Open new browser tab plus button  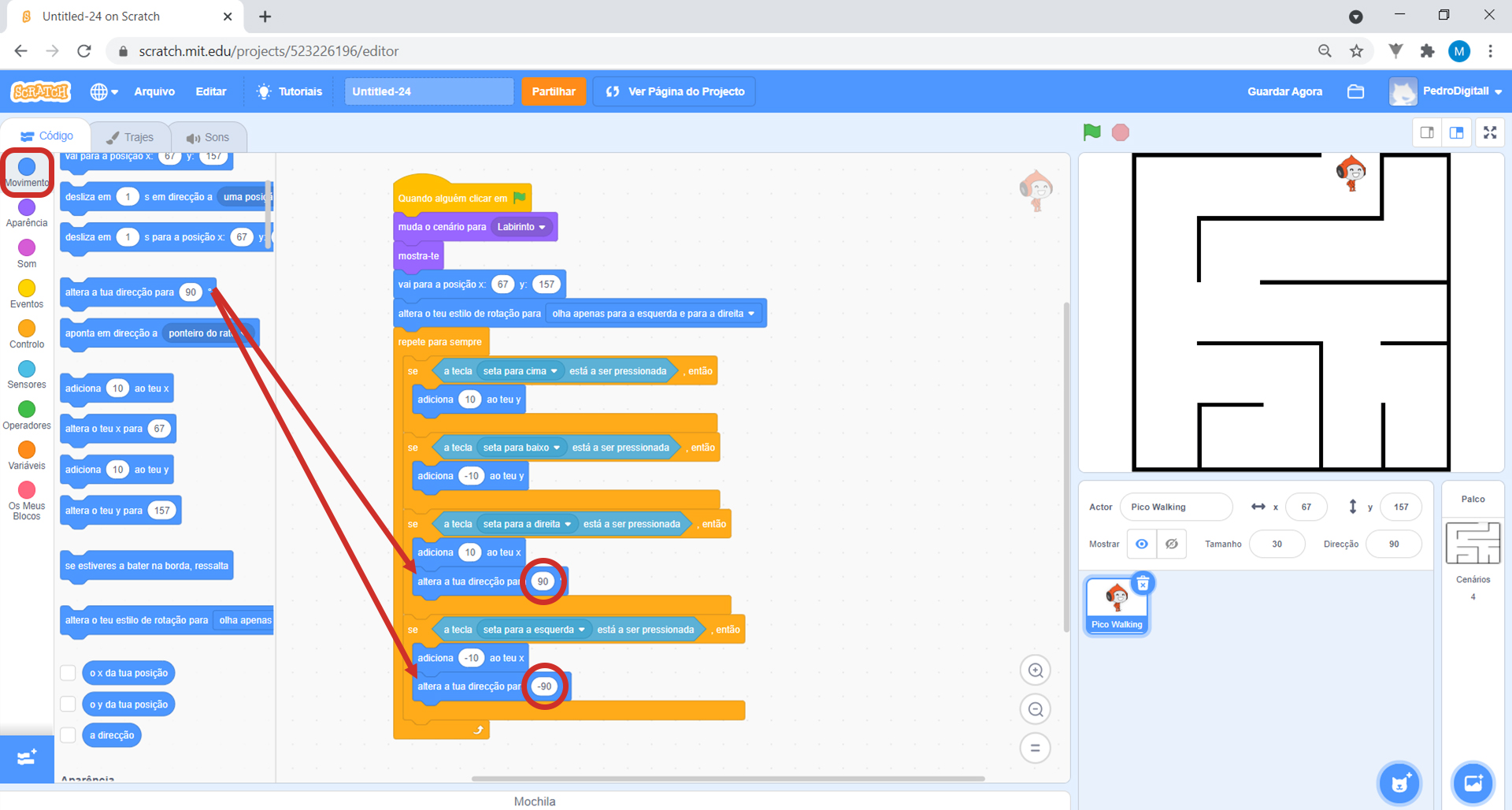(265, 17)
